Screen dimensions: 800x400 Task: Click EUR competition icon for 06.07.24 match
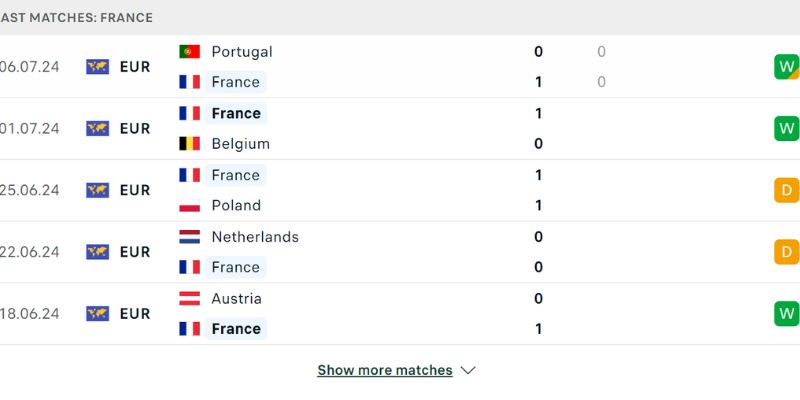97,67
